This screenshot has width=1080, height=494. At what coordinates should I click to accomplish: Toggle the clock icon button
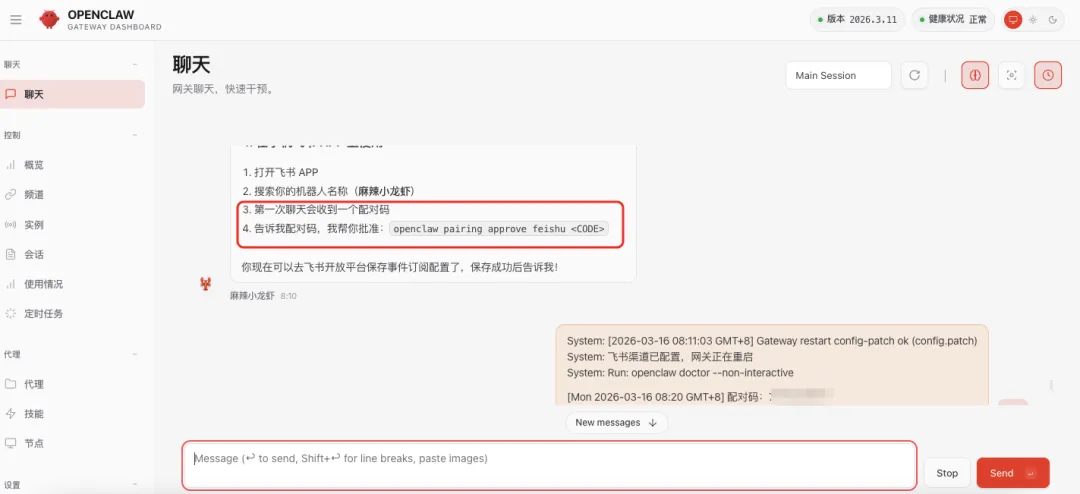coord(1048,75)
